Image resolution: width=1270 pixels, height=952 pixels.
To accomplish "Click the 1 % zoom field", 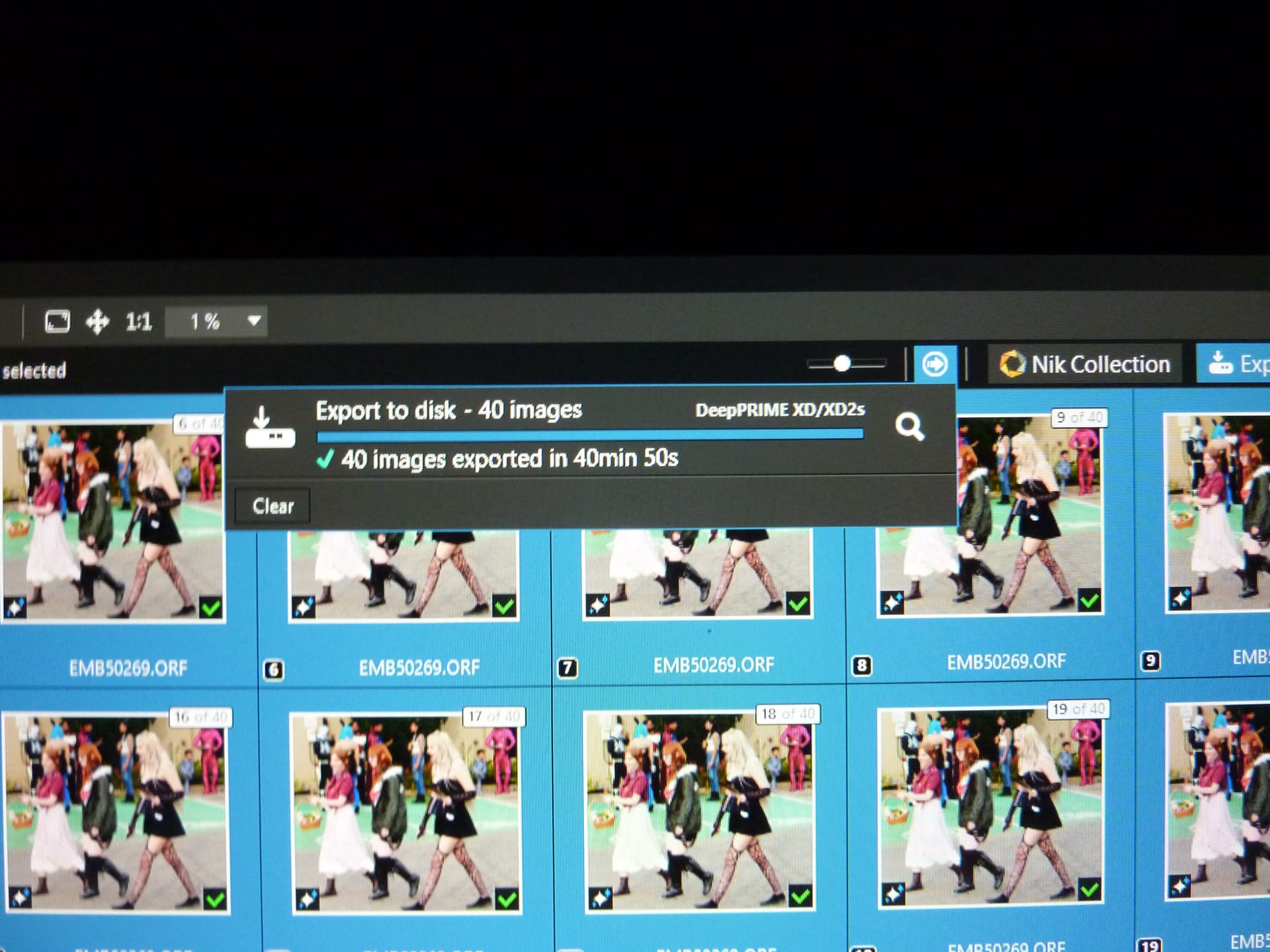I will [x=204, y=322].
